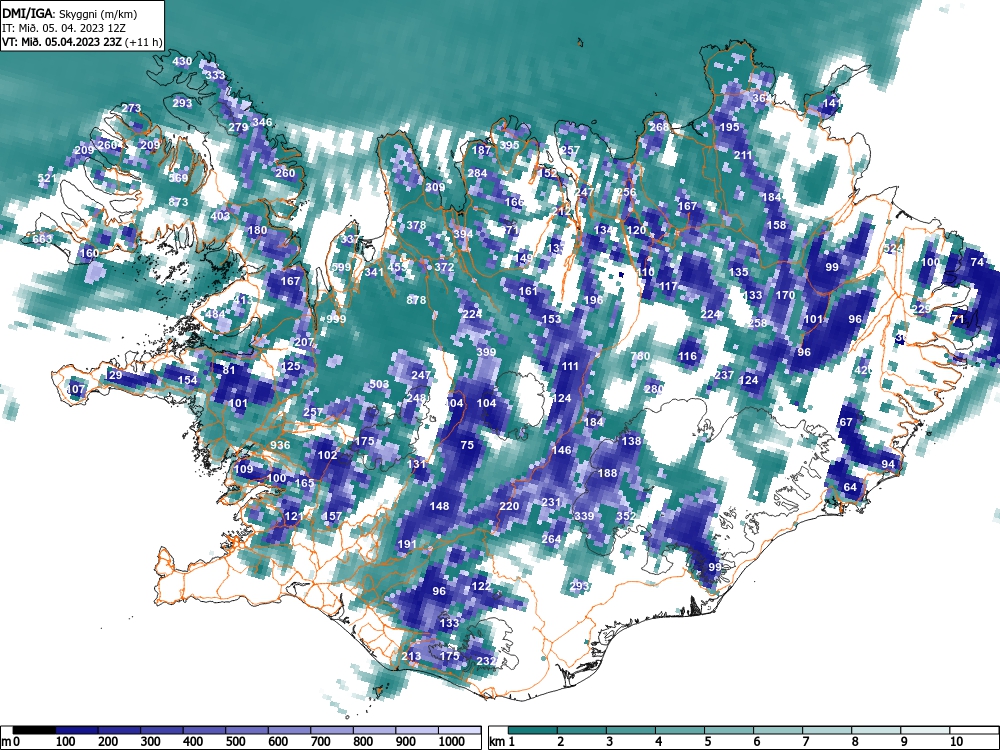Pick the dark teal 1–2 km legend swatch
The height and width of the screenshot is (750, 1000).
(533, 730)
